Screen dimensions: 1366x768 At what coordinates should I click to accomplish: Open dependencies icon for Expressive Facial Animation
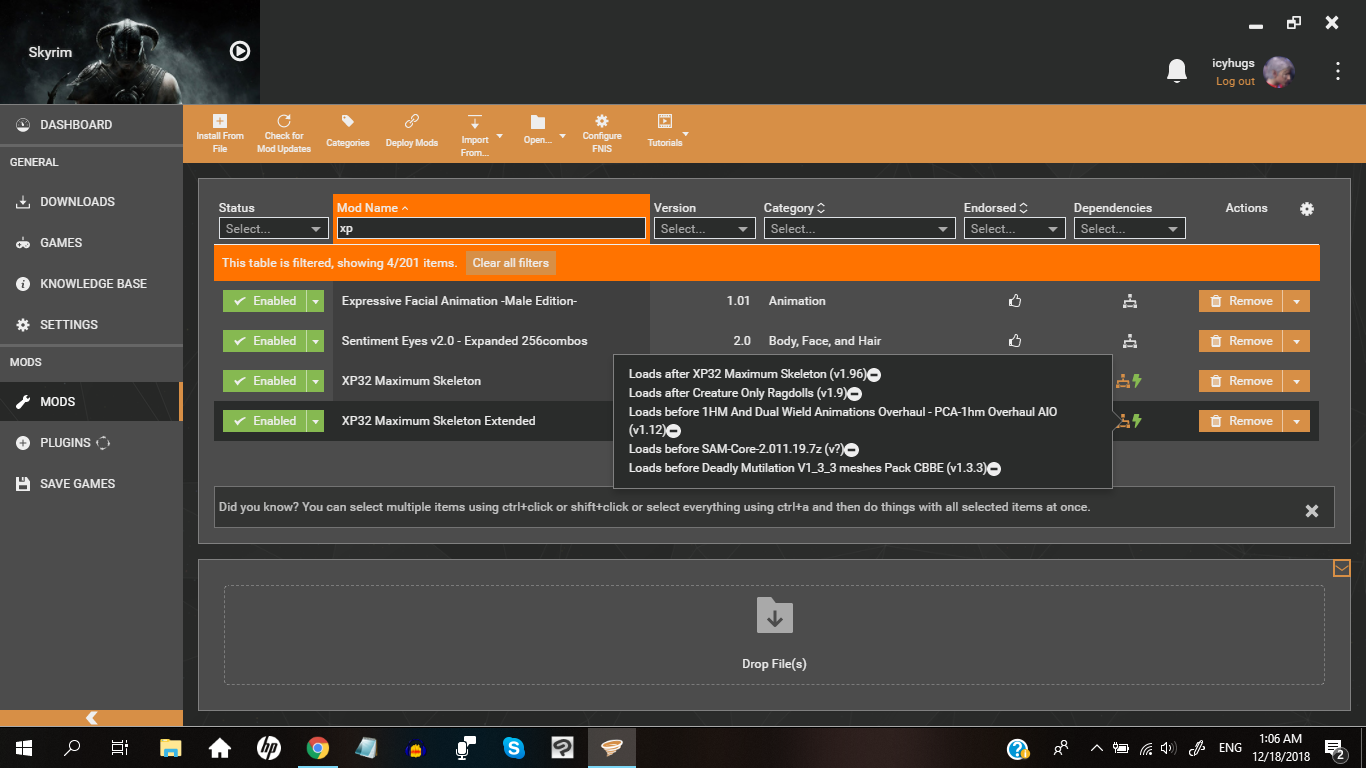tap(1129, 301)
